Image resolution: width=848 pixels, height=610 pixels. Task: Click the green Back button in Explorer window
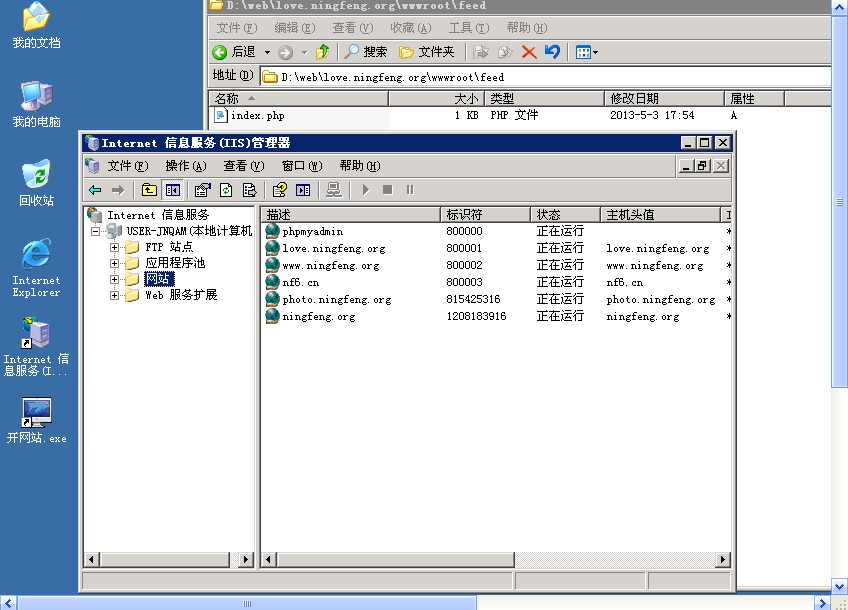pyautogui.click(x=234, y=52)
